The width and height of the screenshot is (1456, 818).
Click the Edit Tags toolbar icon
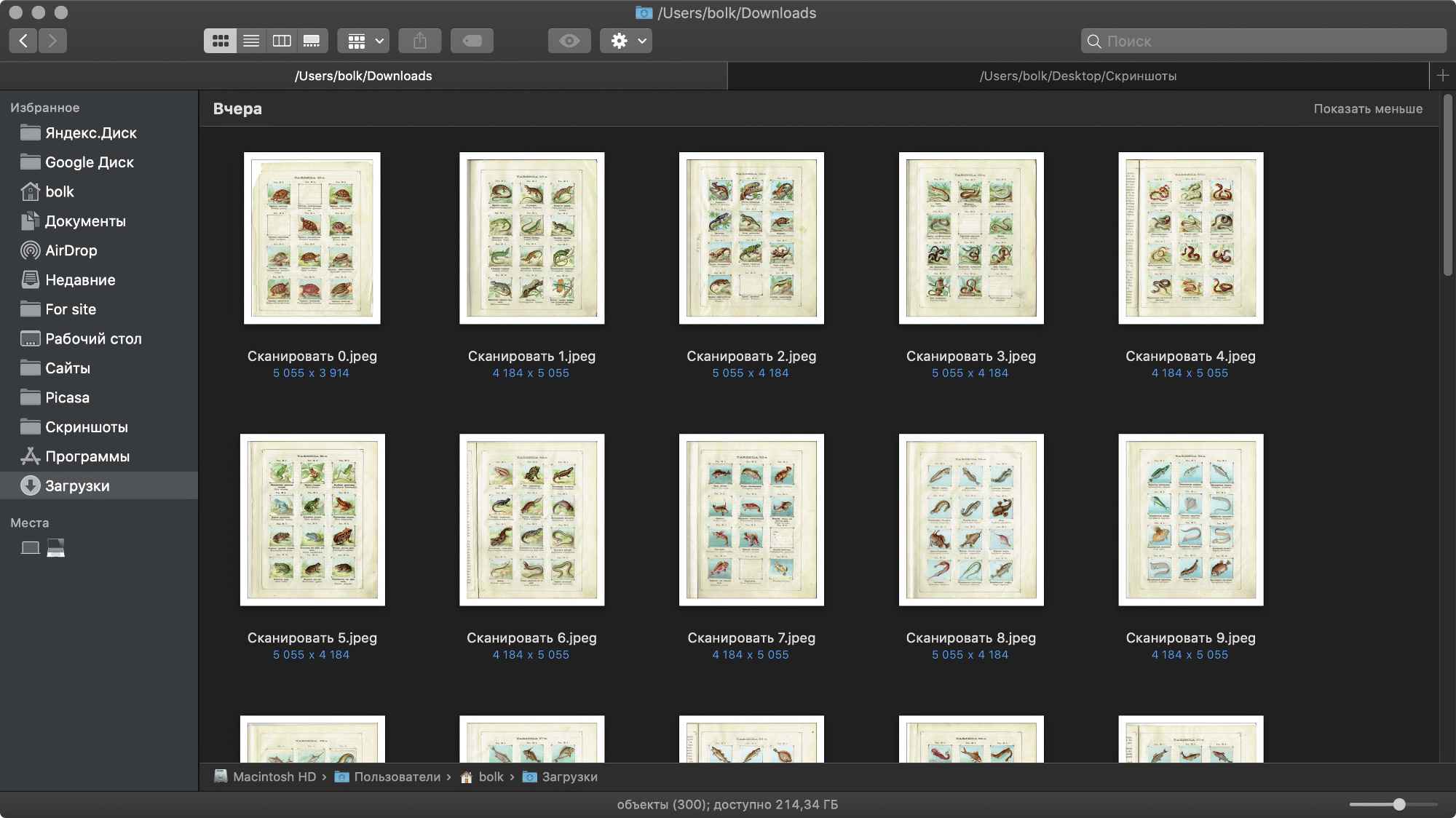472,41
